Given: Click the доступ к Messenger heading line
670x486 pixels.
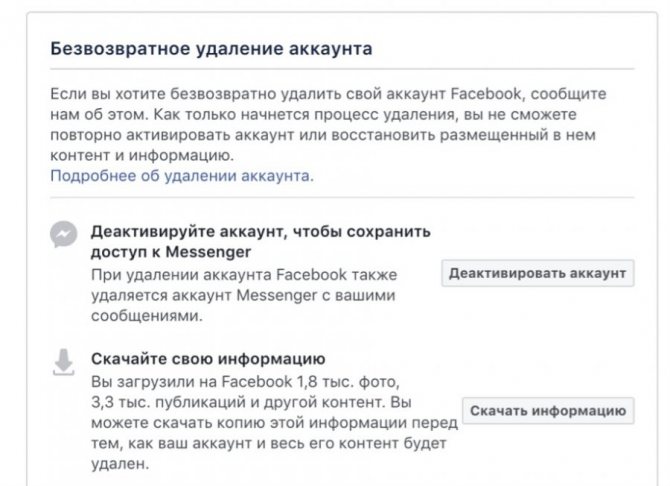Looking at the screenshot, I should click(171, 252).
